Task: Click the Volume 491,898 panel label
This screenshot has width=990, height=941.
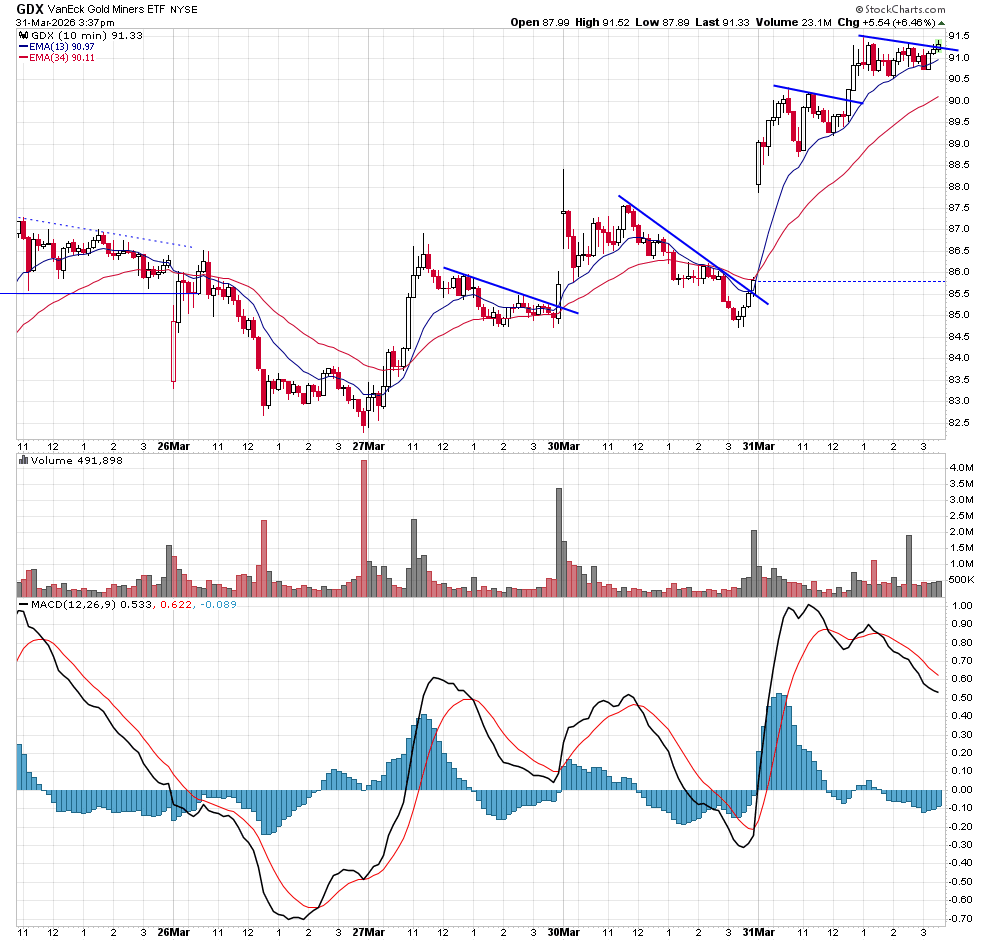Action: (68, 461)
